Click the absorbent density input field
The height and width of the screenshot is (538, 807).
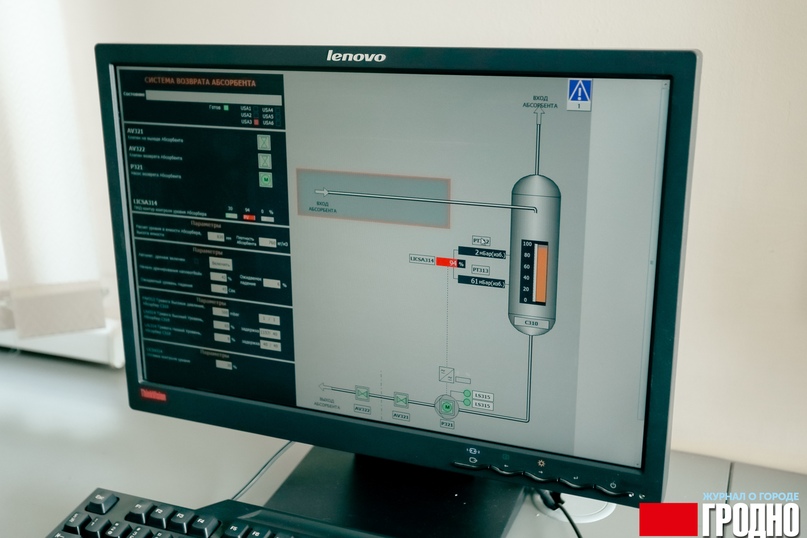tap(268, 242)
